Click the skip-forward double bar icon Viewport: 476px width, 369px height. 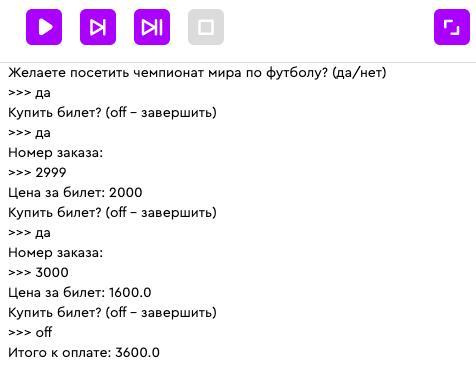pyautogui.click(x=152, y=27)
